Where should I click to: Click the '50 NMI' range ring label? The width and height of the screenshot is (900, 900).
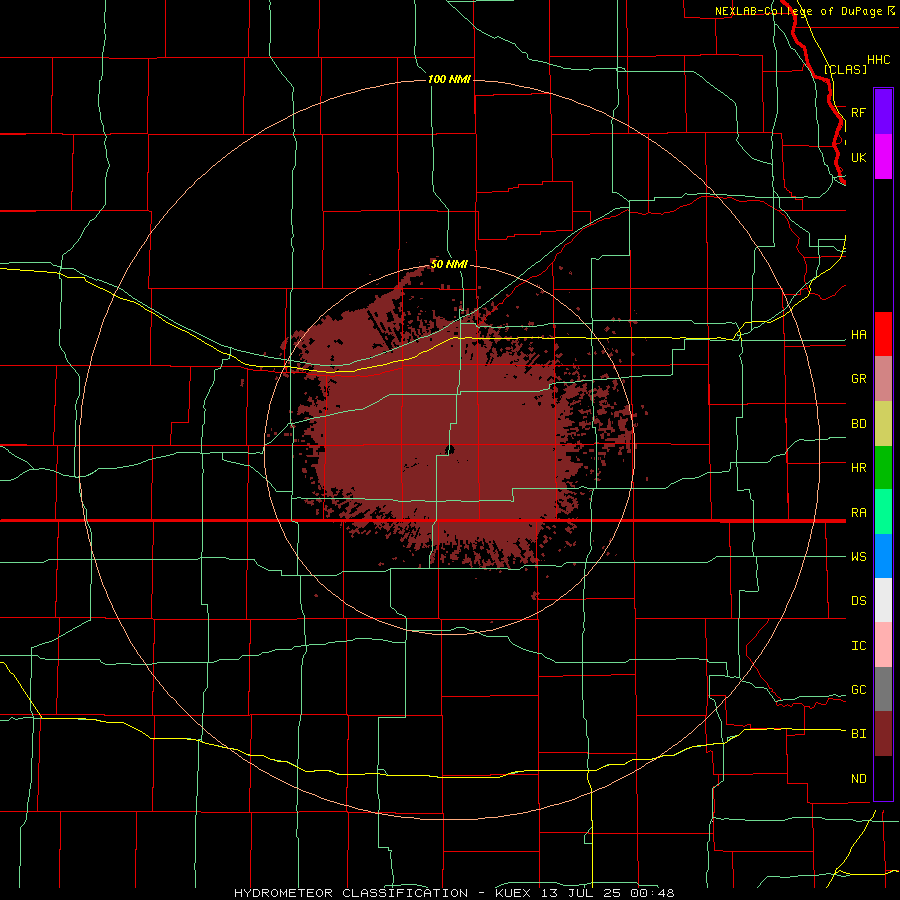pyautogui.click(x=449, y=264)
